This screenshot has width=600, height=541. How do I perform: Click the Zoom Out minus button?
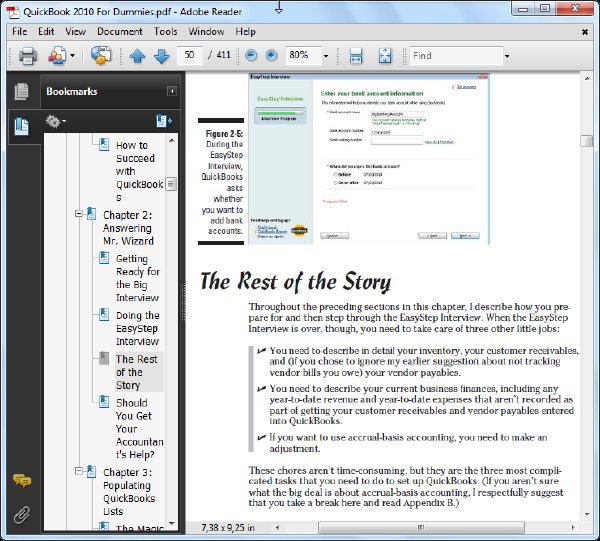(x=251, y=55)
